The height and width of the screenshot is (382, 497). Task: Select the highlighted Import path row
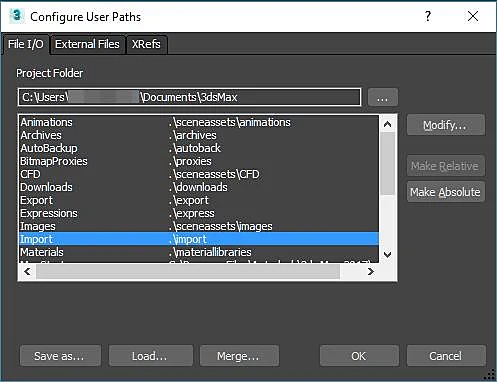pos(199,239)
